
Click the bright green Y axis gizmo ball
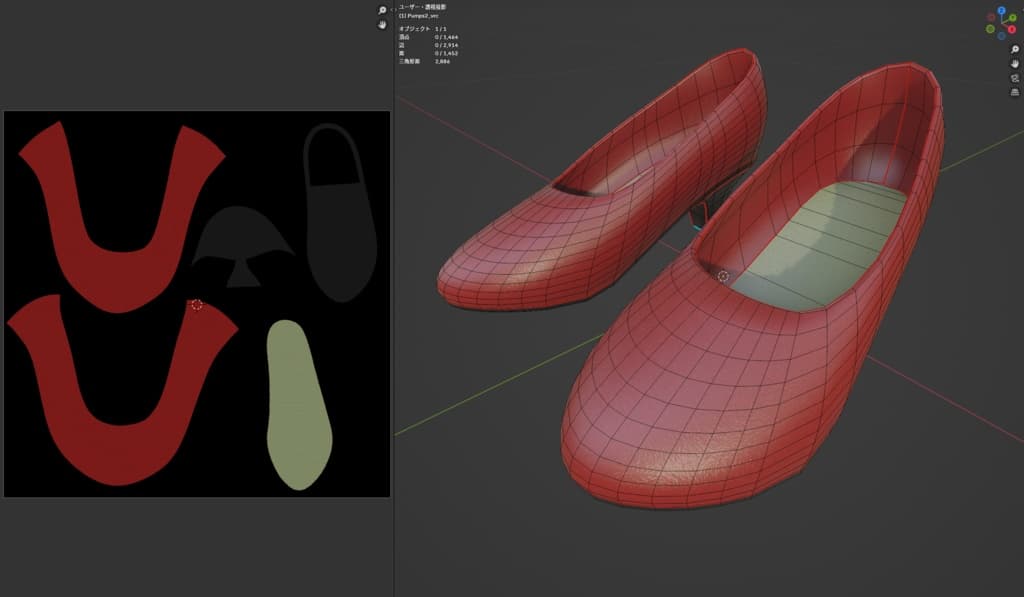tap(1013, 18)
